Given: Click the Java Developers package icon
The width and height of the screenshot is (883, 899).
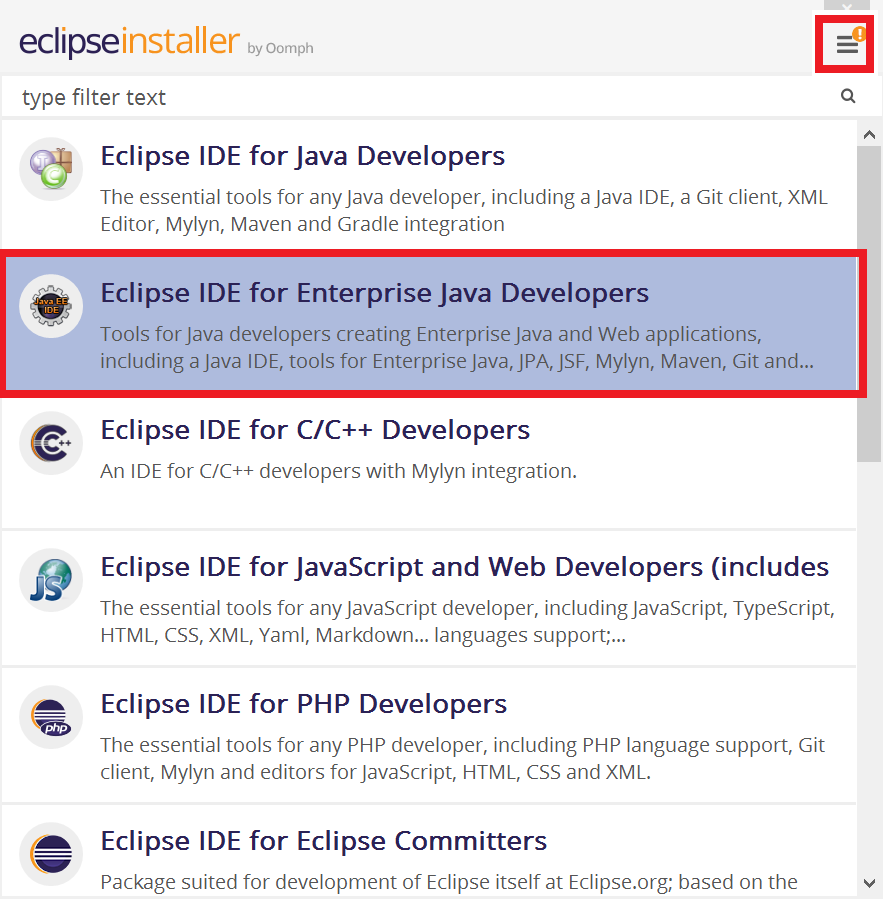Looking at the screenshot, I should [51, 169].
